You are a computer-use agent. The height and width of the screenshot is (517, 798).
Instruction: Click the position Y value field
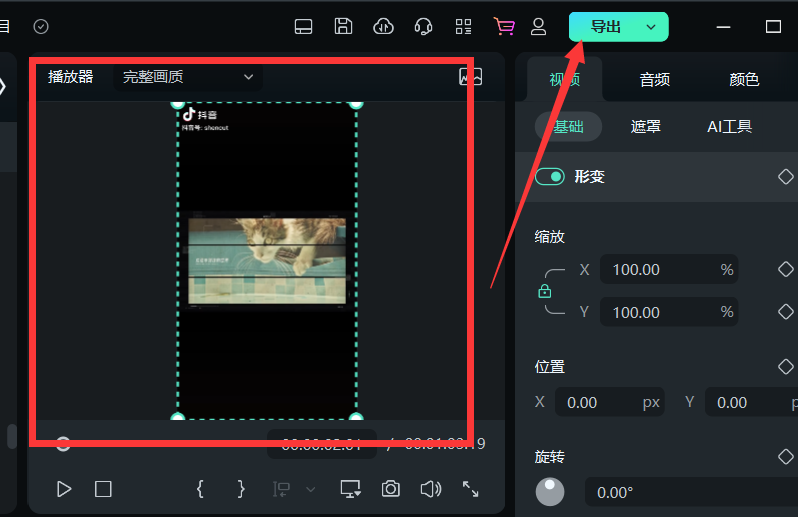click(751, 403)
